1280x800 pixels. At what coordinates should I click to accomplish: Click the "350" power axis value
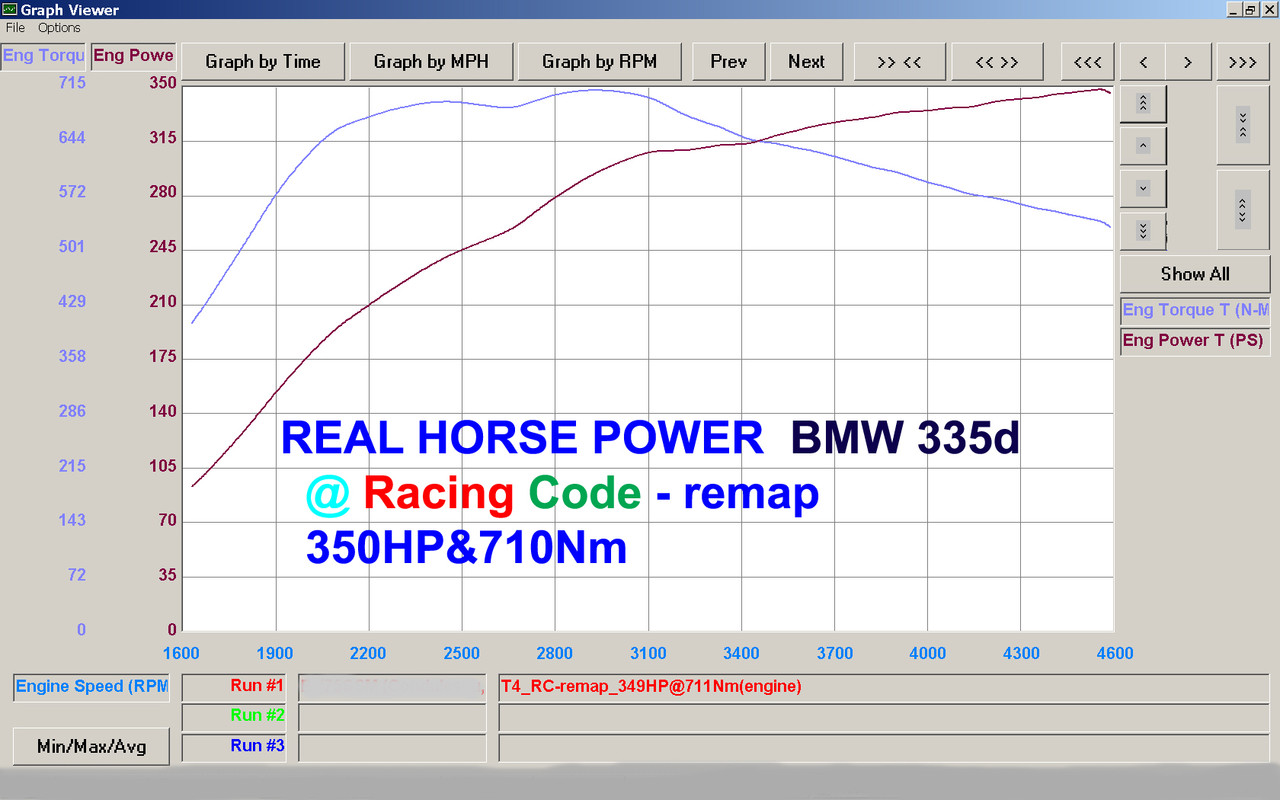(163, 83)
